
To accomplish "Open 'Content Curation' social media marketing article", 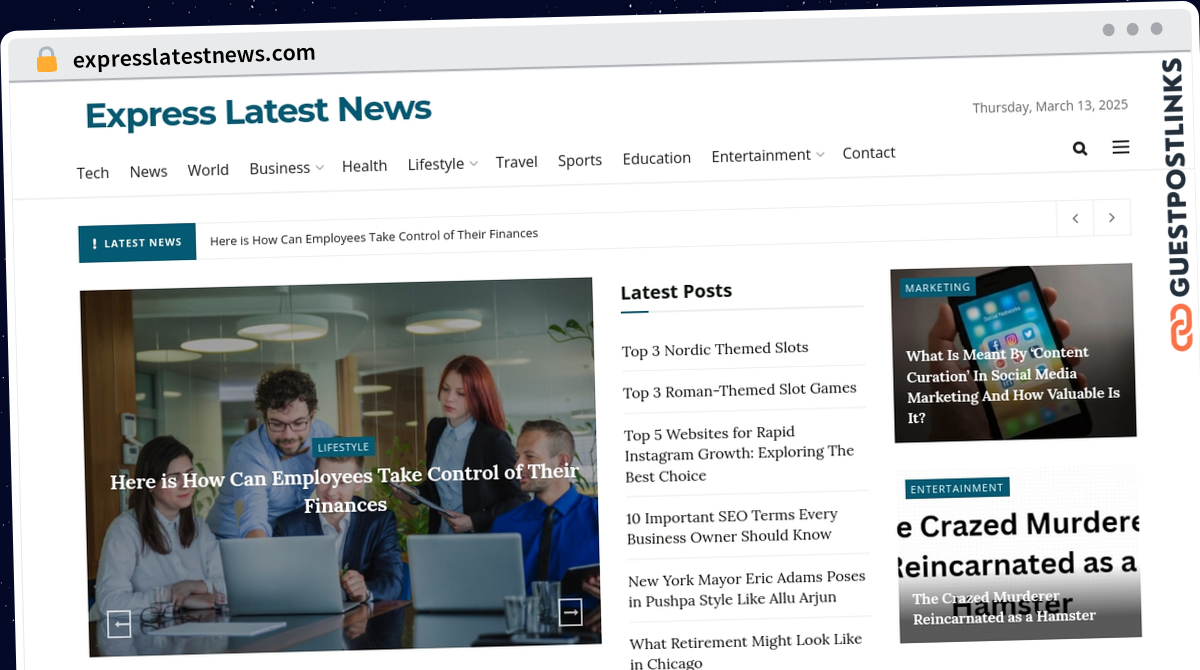I will coord(1013,385).
